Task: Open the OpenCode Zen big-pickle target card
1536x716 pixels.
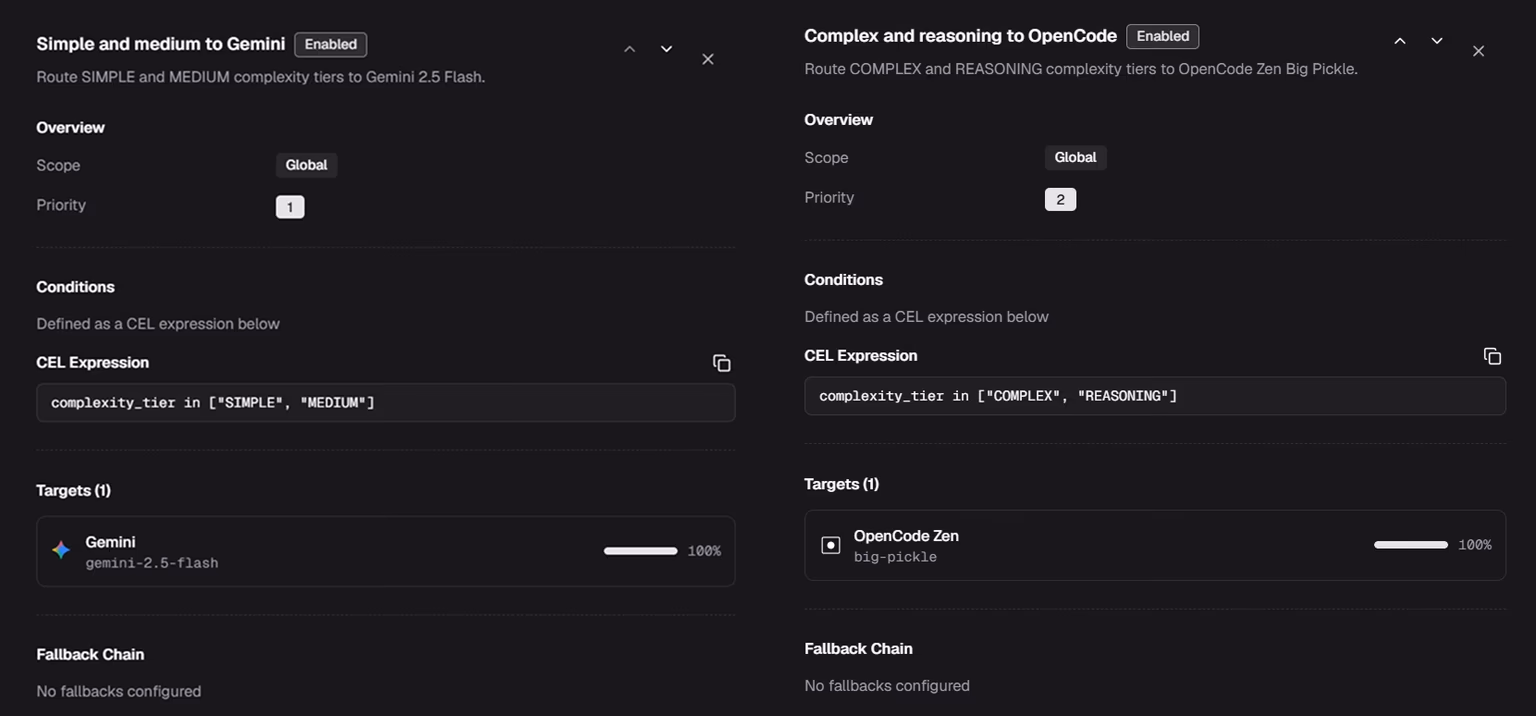Action: click(x=1155, y=545)
